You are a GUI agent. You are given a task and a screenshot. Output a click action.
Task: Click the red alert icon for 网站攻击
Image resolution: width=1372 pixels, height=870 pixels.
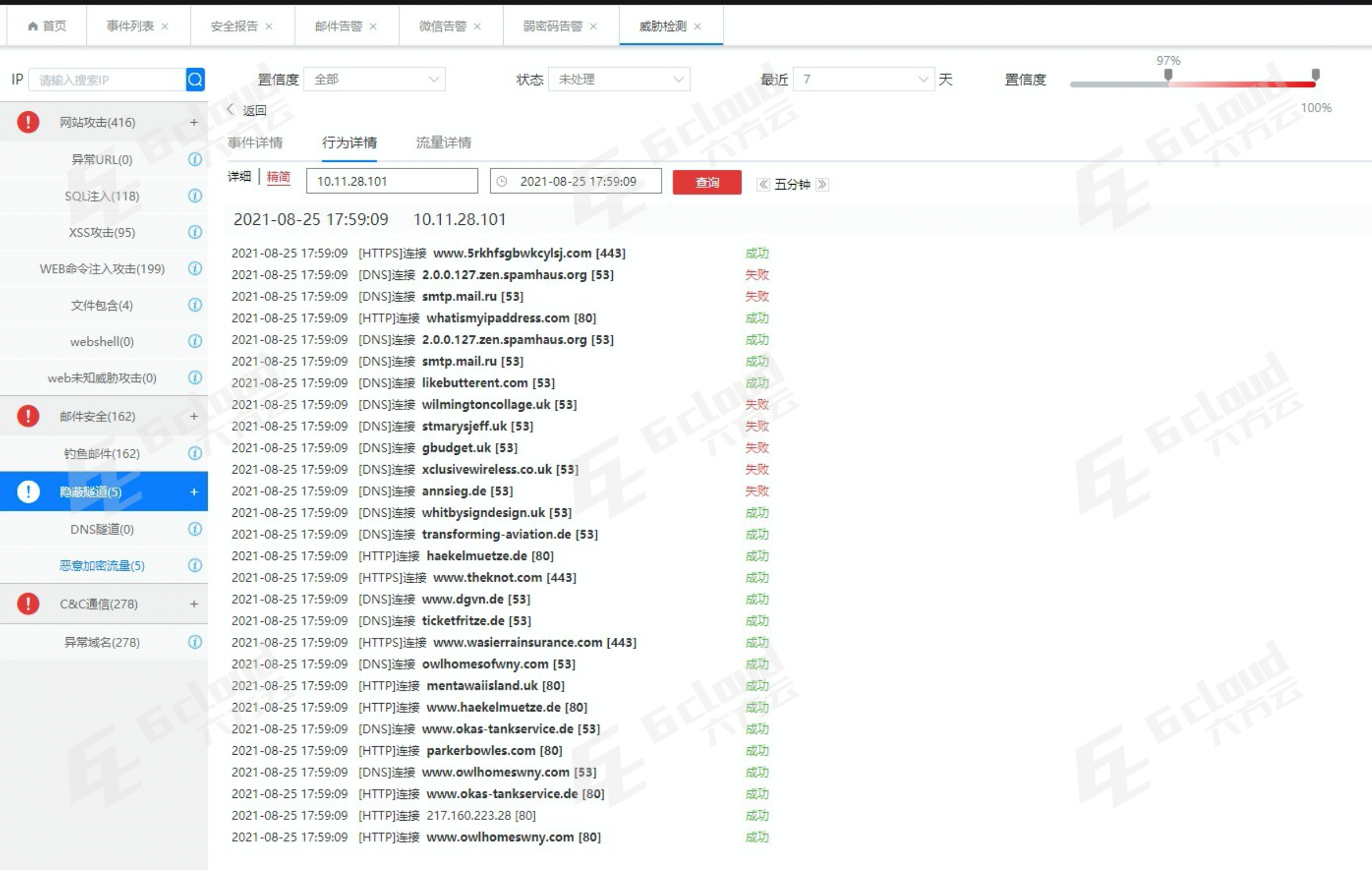coord(28,122)
